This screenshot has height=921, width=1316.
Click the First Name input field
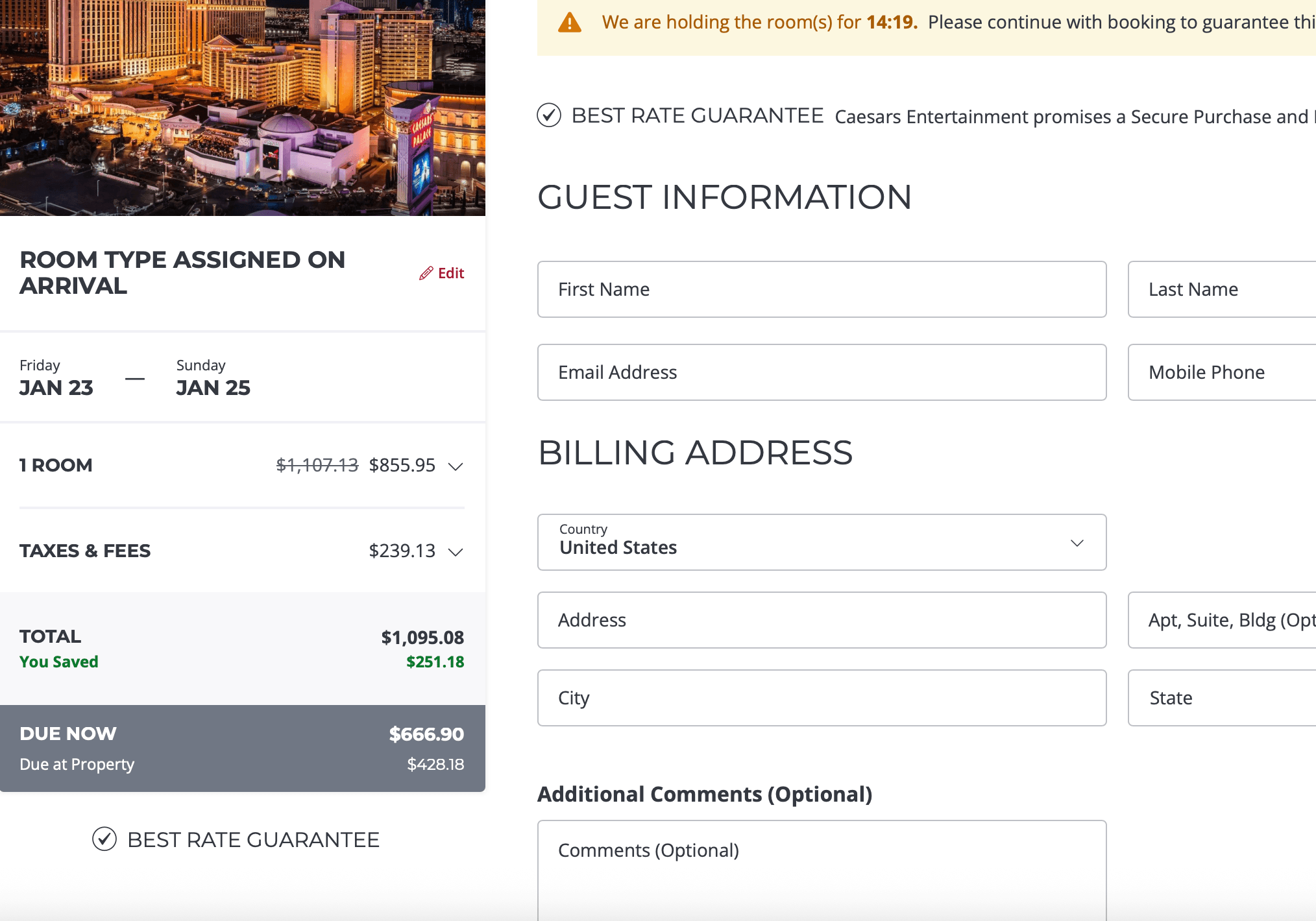(x=822, y=289)
